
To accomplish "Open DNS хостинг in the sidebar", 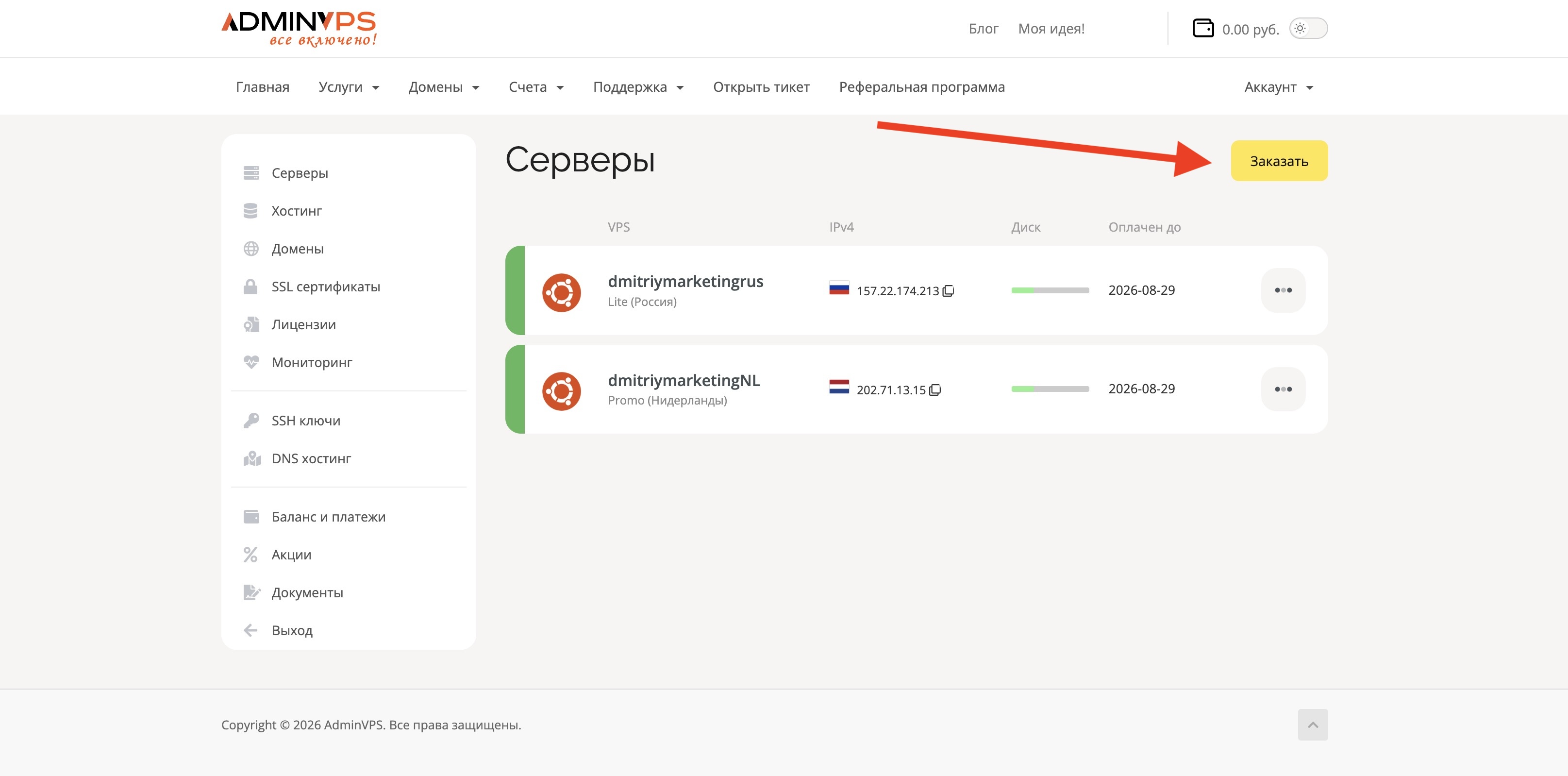I will pyautogui.click(x=311, y=459).
